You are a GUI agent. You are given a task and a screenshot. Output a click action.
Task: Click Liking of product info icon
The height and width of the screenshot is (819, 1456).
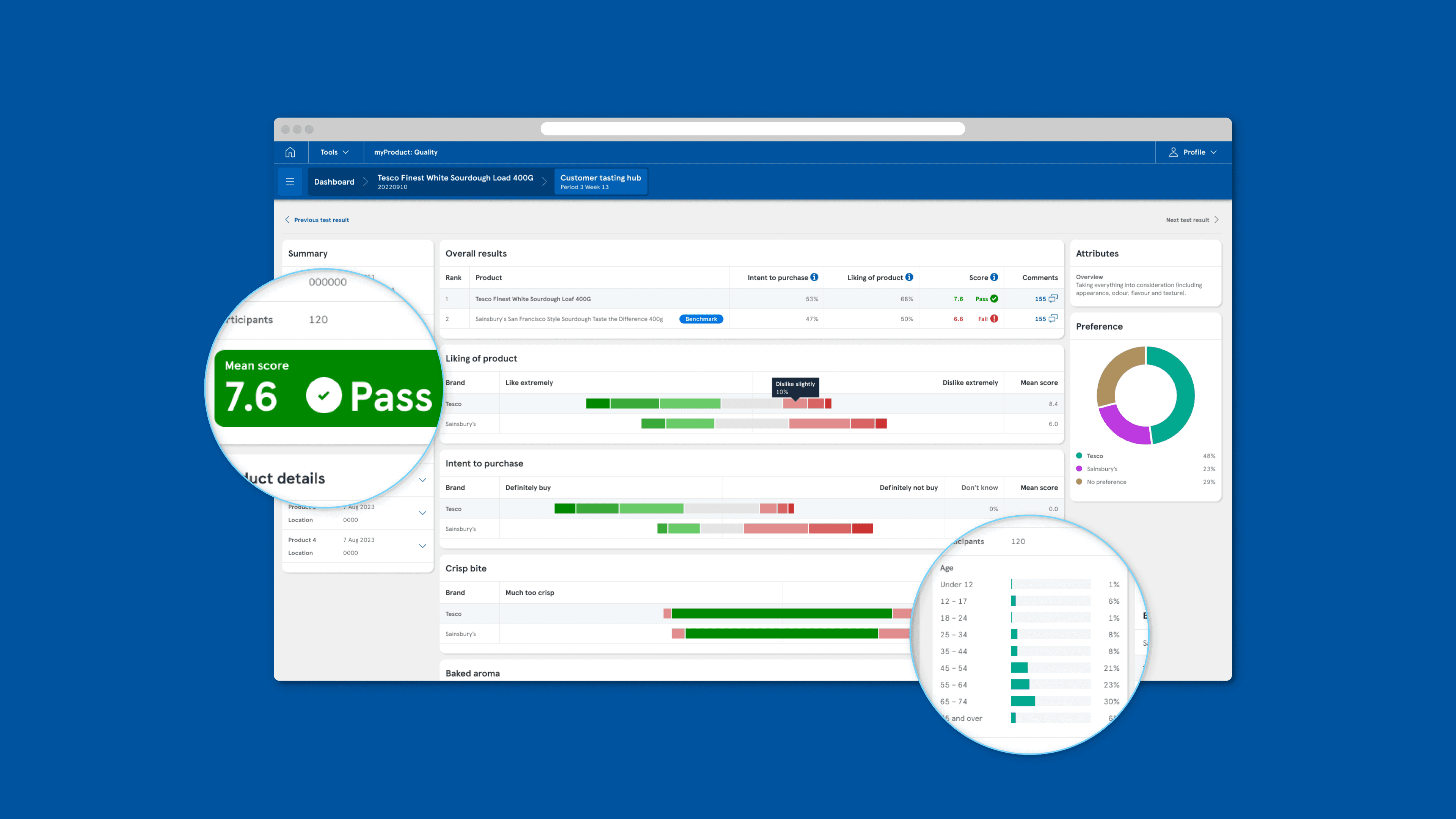tap(909, 277)
